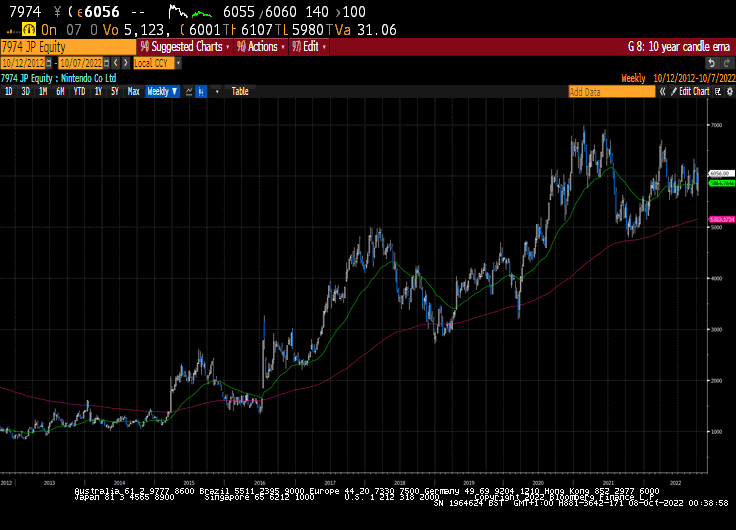Click the 7000 price axis label
736x530 pixels.
coord(716,125)
